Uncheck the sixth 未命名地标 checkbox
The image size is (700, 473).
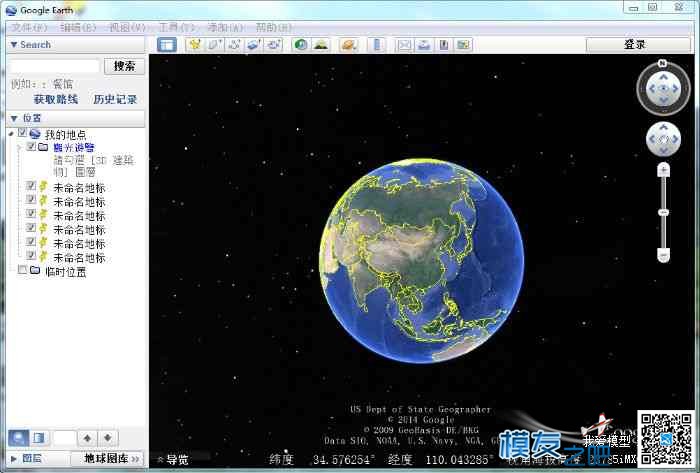point(31,255)
